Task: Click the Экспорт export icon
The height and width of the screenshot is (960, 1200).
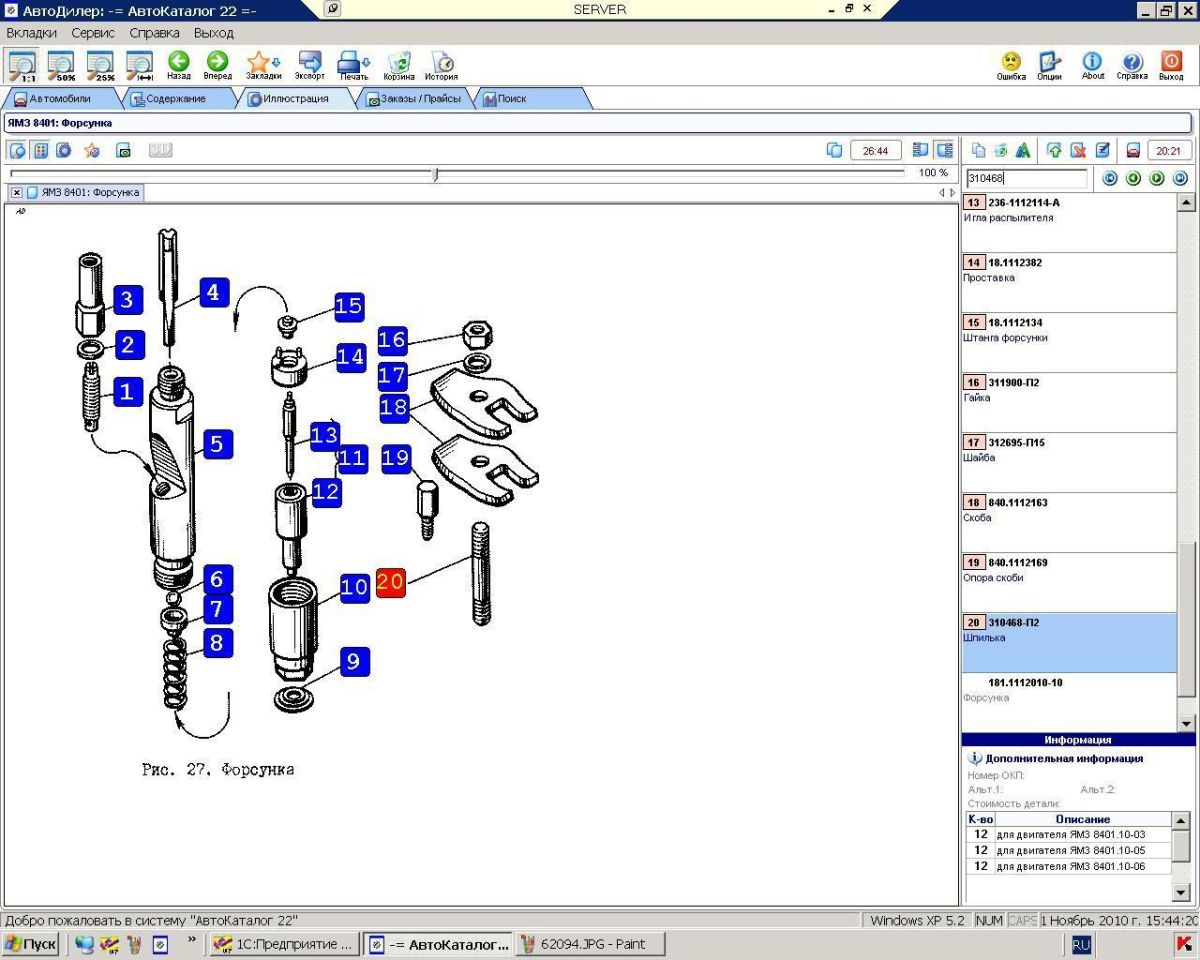Action: (x=310, y=66)
